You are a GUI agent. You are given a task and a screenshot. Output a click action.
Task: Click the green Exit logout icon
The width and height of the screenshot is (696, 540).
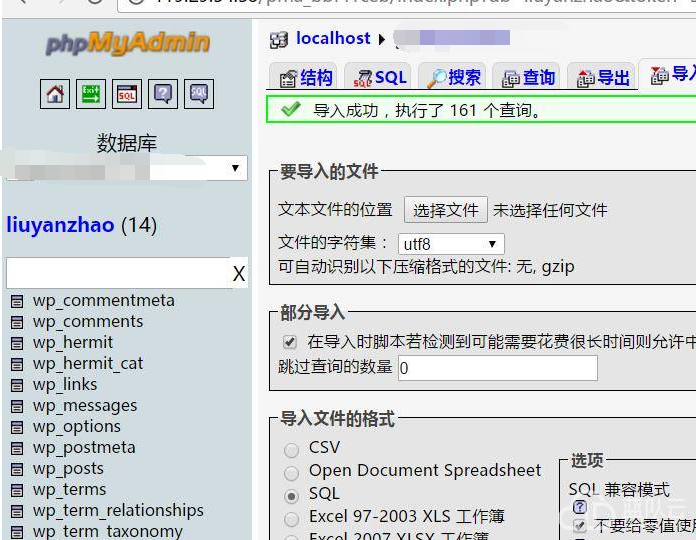click(91, 94)
